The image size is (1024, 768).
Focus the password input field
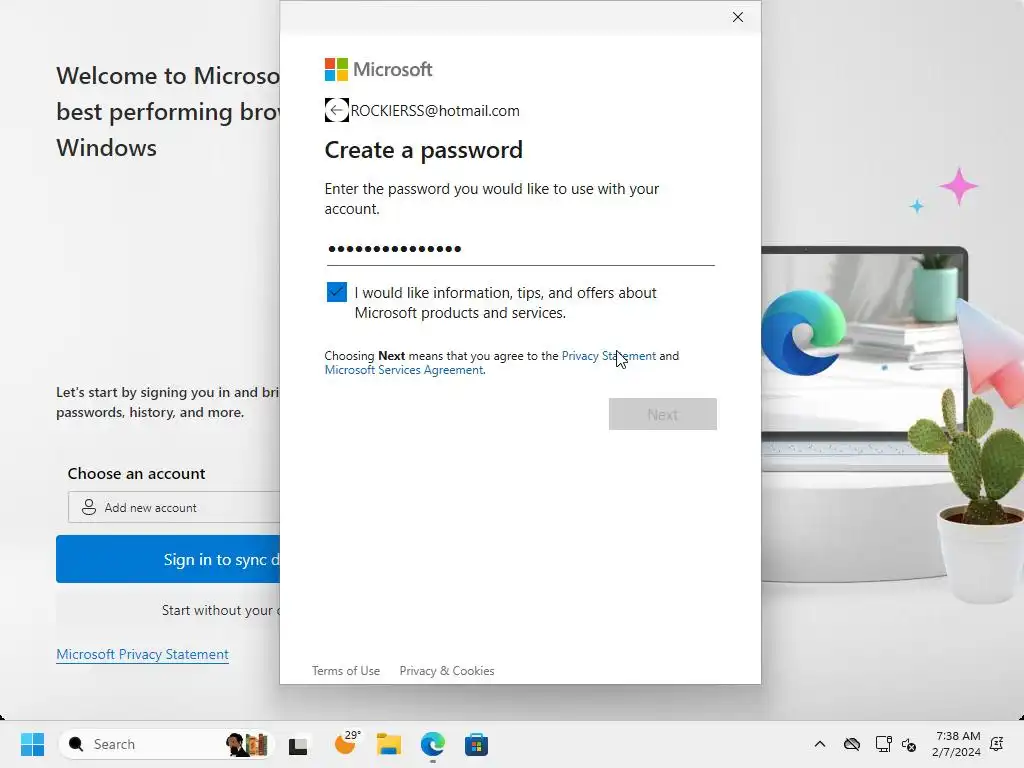520,249
